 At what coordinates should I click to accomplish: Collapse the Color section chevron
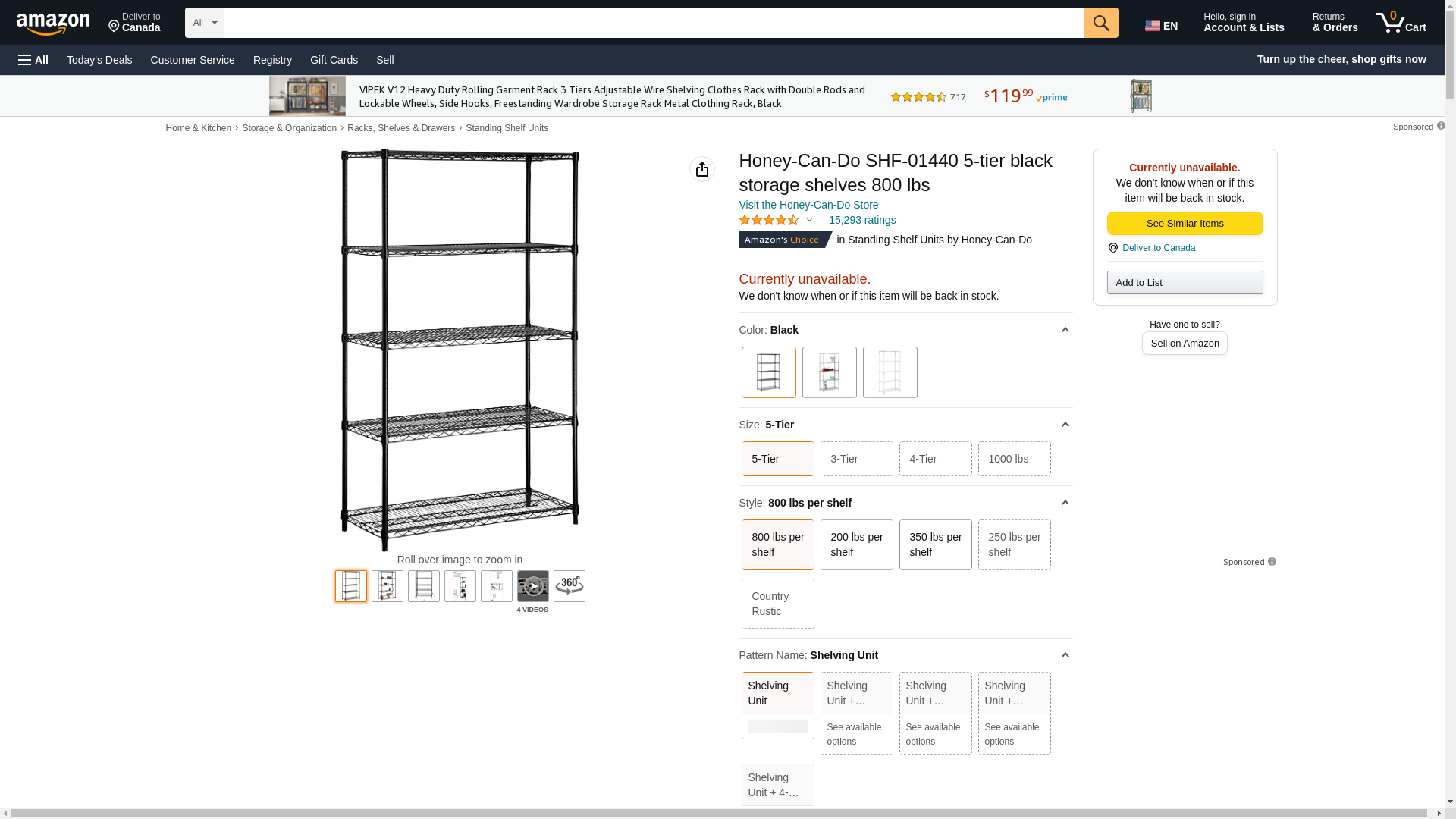click(x=1065, y=330)
